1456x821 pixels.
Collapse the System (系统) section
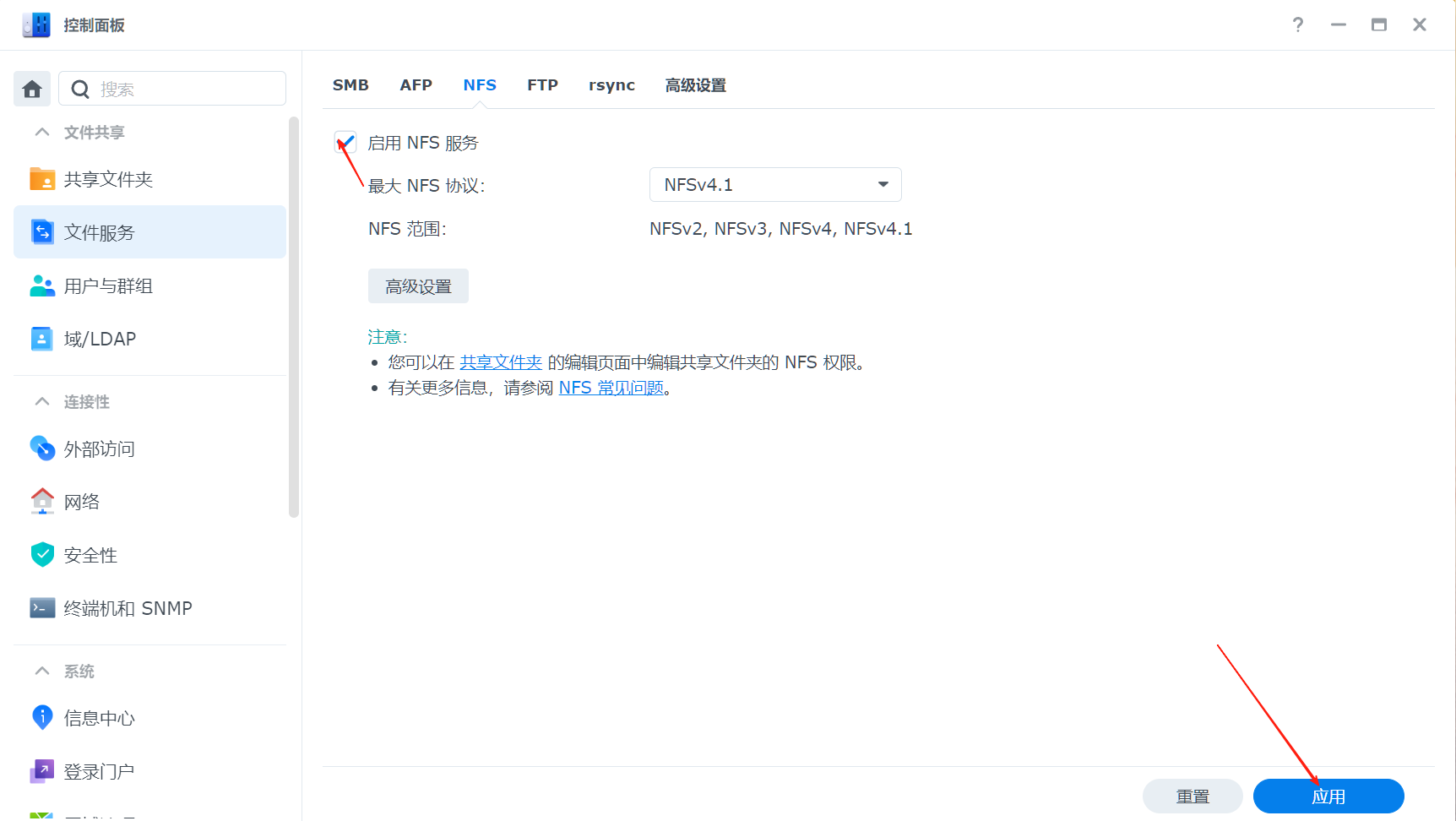(42, 671)
